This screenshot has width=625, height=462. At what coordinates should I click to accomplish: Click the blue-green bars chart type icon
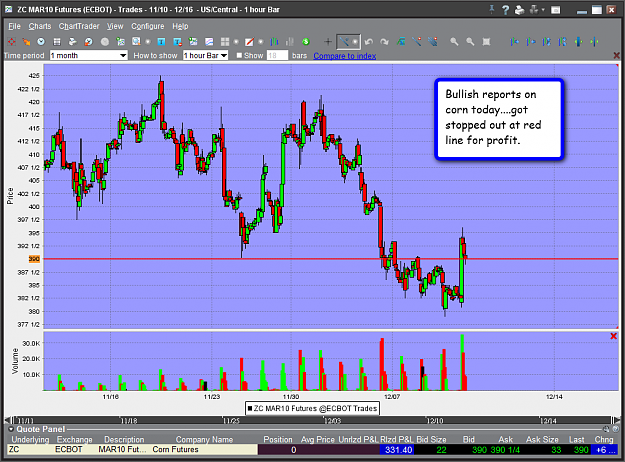coord(274,41)
